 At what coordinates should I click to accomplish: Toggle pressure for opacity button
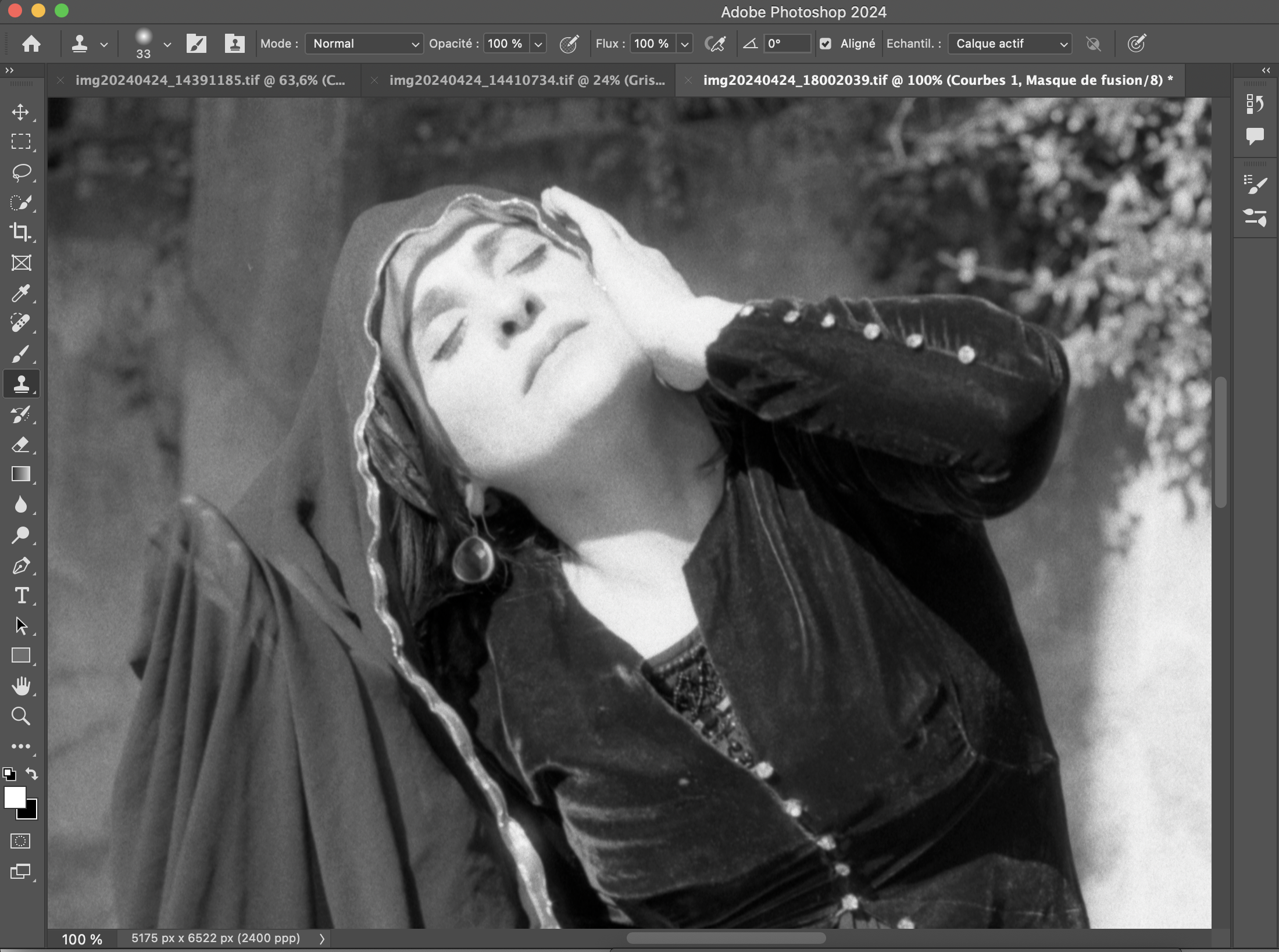pos(569,44)
